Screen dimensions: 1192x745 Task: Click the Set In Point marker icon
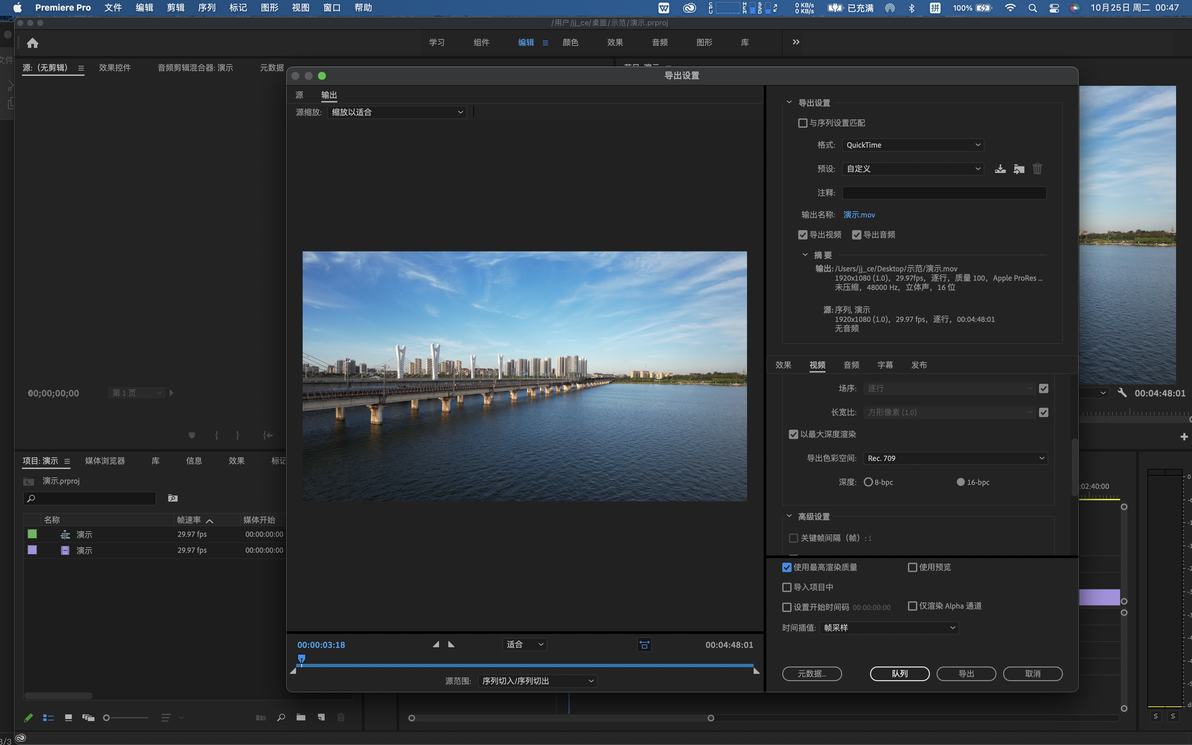point(436,645)
